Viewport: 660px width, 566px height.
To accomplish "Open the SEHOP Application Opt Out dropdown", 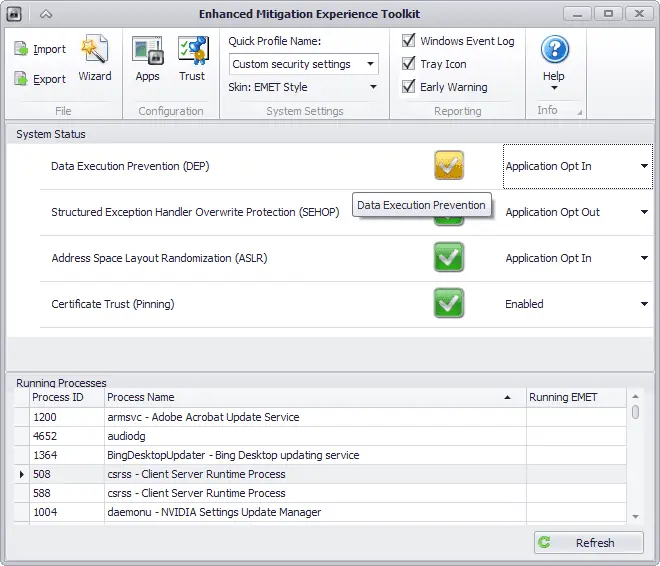I will pos(644,212).
